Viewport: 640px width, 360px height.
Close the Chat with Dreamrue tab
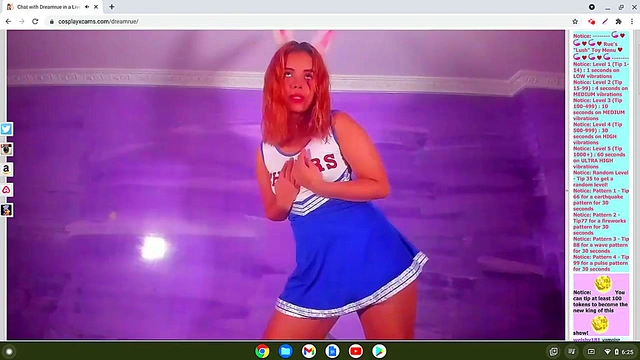click(96, 7)
